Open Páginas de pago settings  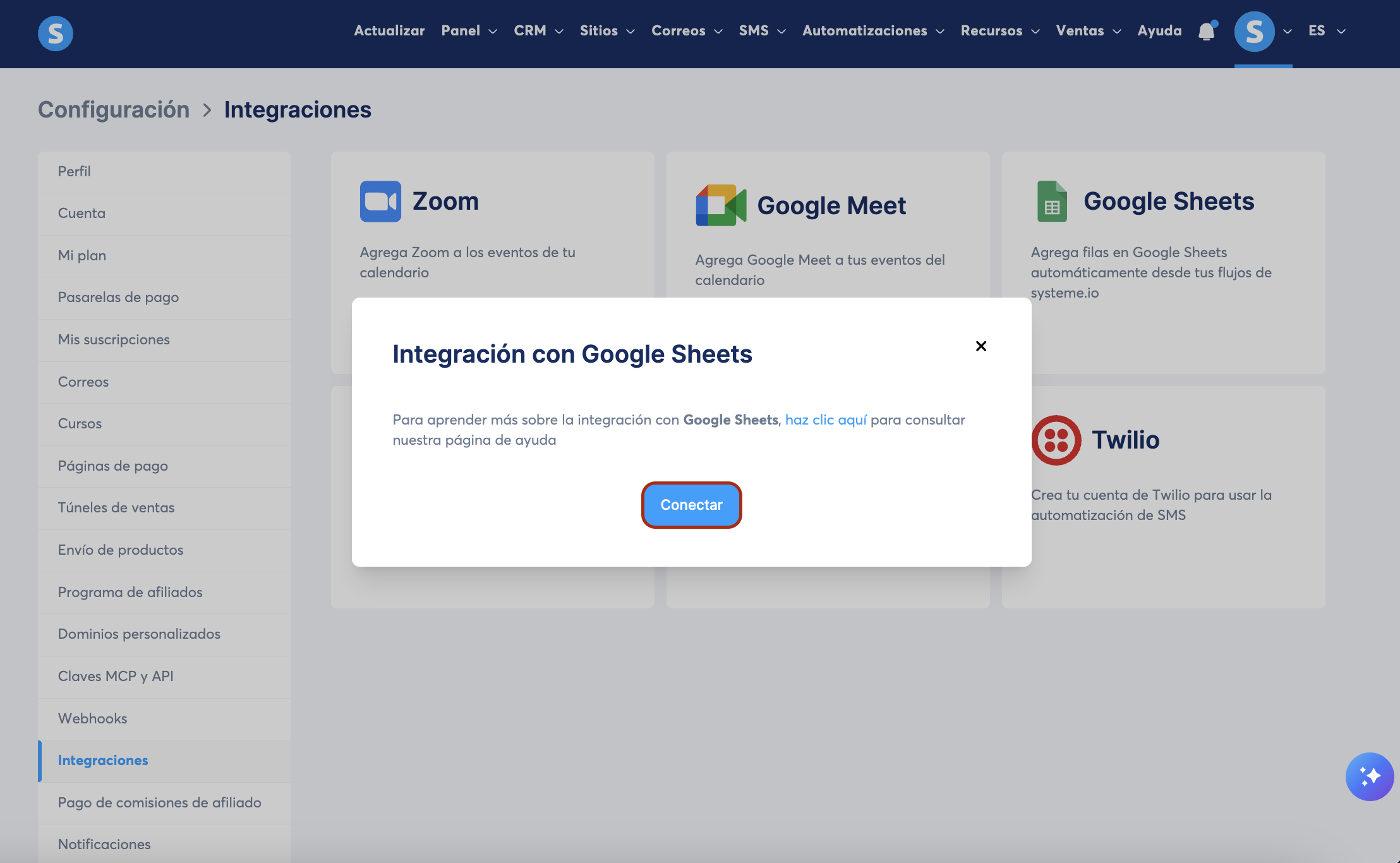coord(164,466)
